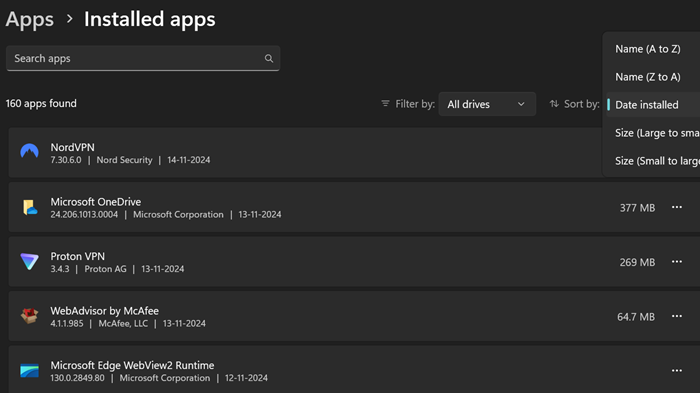Viewport: 700px width, 393px height.
Task: Click the 377 MB size value
Action: point(637,208)
